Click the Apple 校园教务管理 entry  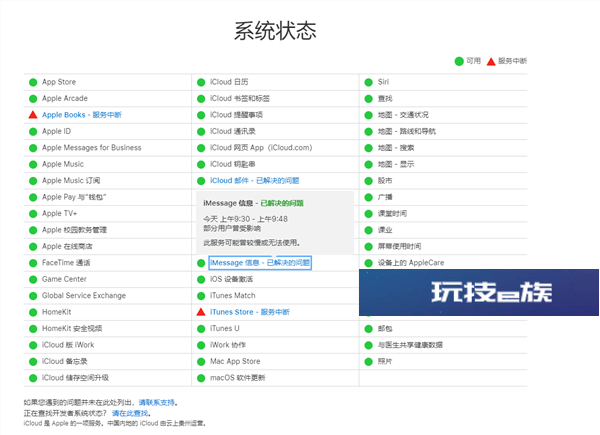74,230
